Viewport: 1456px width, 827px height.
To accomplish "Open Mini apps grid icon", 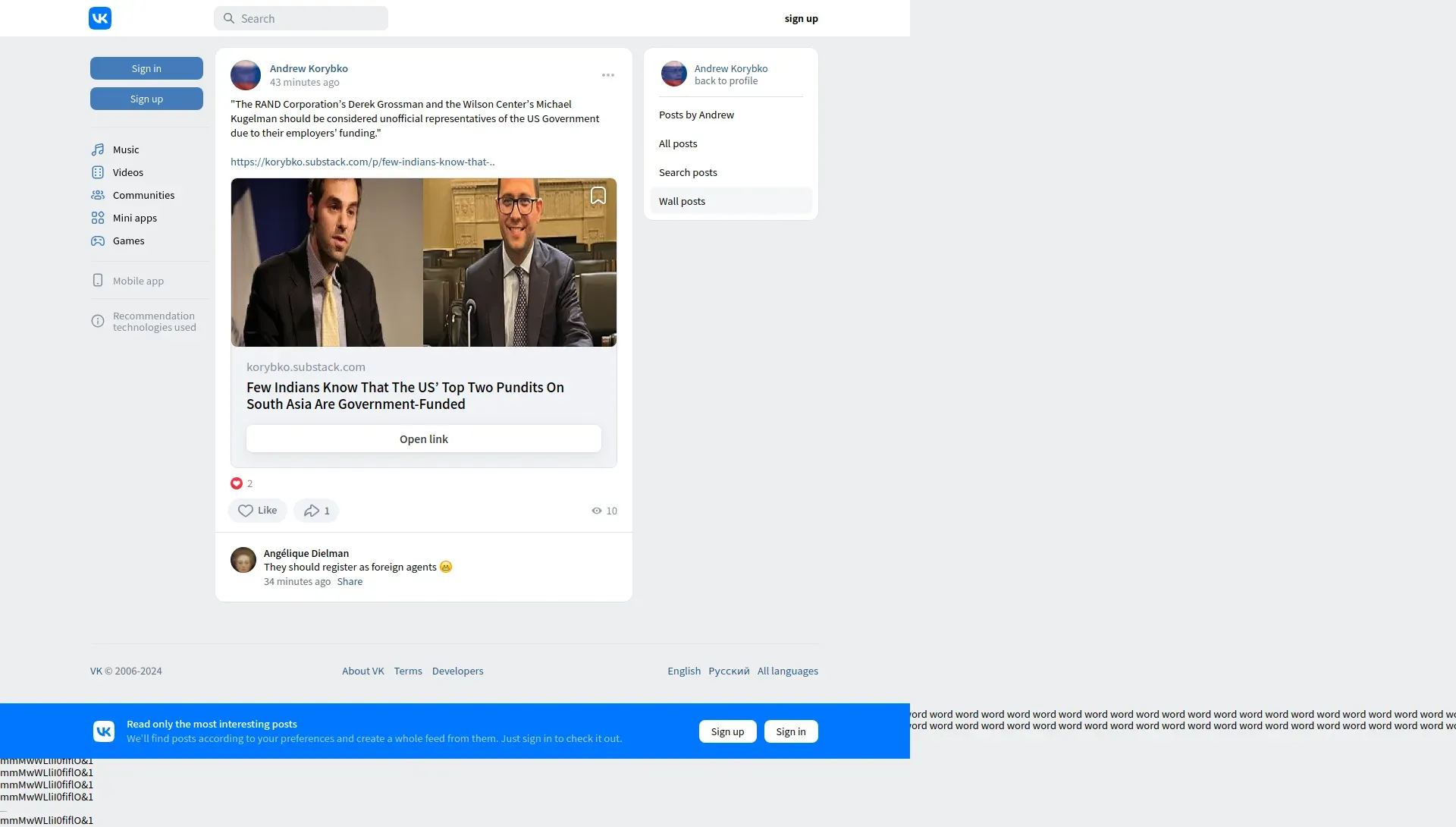I will [98, 218].
